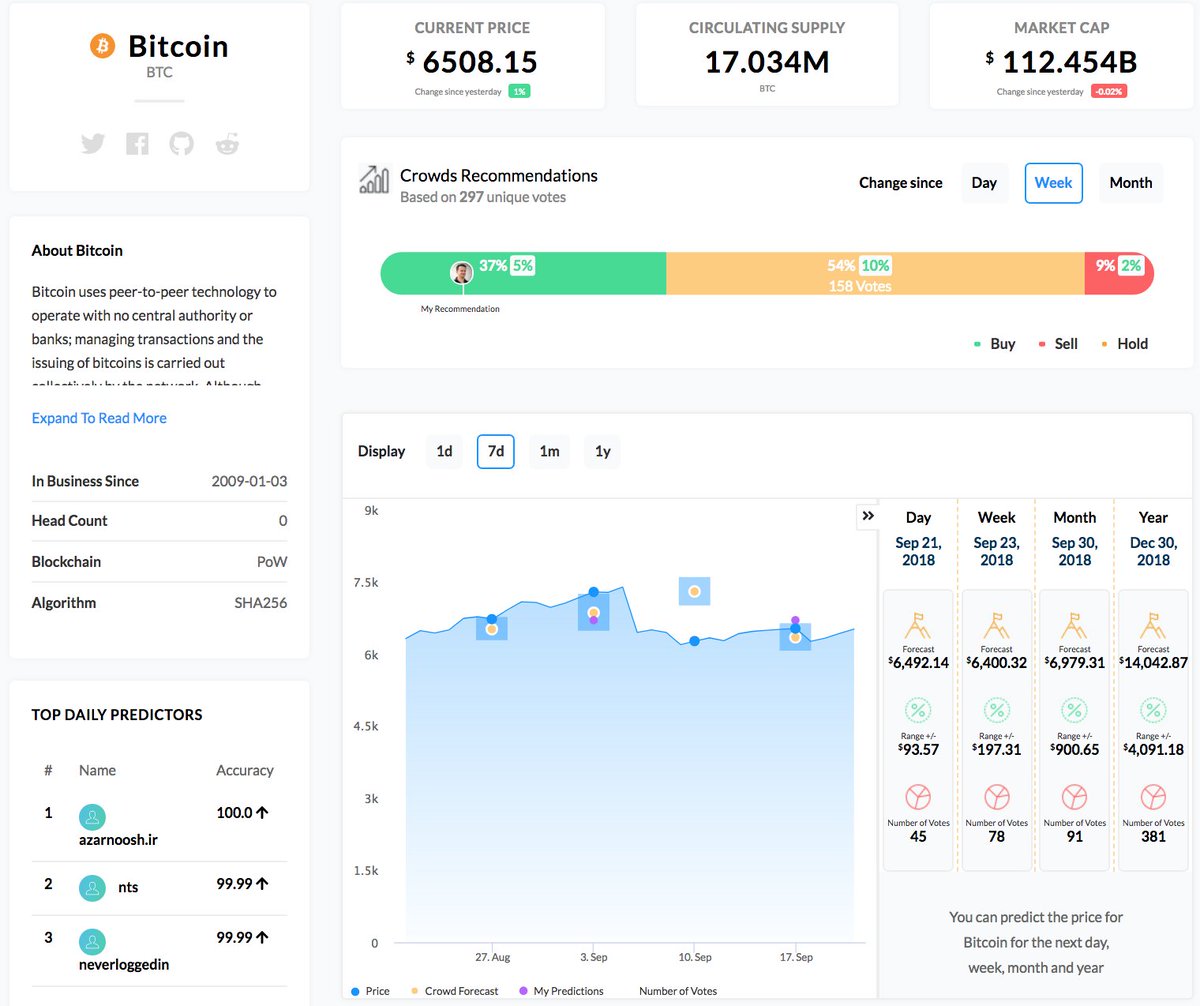The width and height of the screenshot is (1200, 1006).
Task: Click the green Buy segment of bar
Action: pyautogui.click(x=523, y=273)
